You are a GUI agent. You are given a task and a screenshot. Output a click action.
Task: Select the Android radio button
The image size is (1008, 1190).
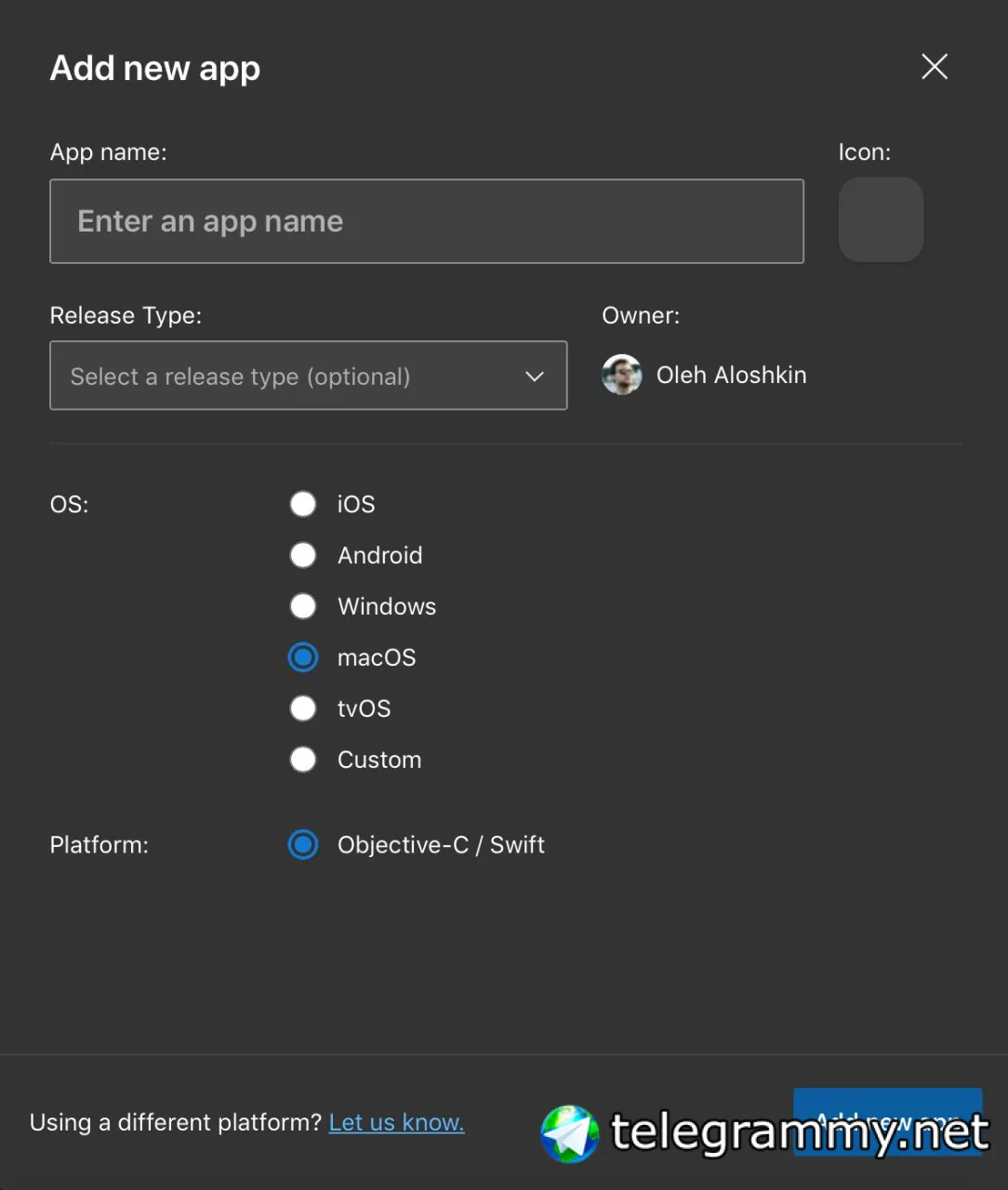303,555
